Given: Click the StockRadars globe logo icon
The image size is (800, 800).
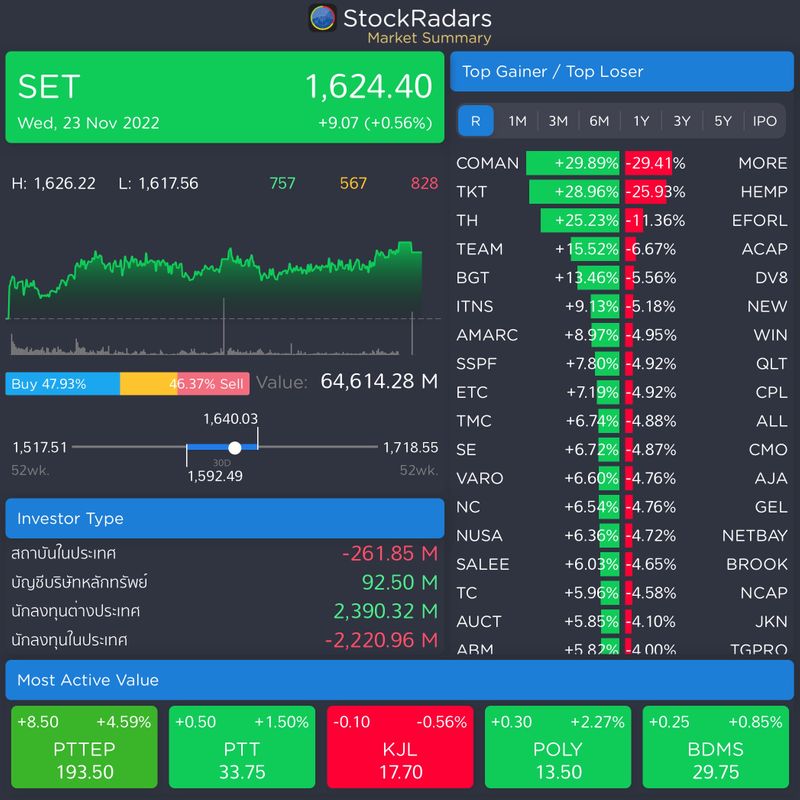Looking at the screenshot, I should click(x=322, y=18).
